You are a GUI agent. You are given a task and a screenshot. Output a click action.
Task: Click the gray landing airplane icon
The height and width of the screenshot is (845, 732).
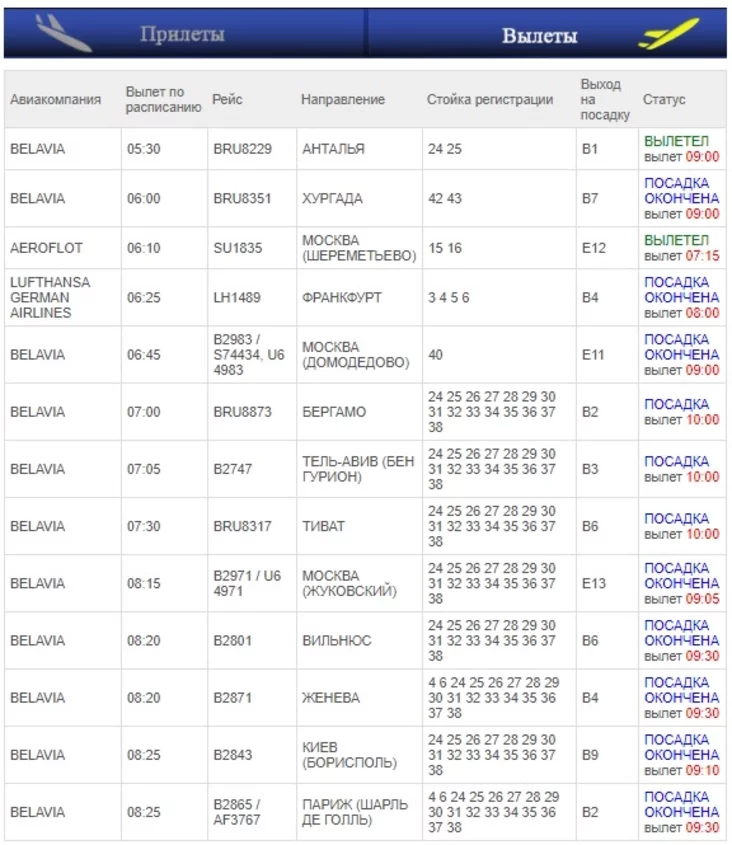tap(63, 33)
